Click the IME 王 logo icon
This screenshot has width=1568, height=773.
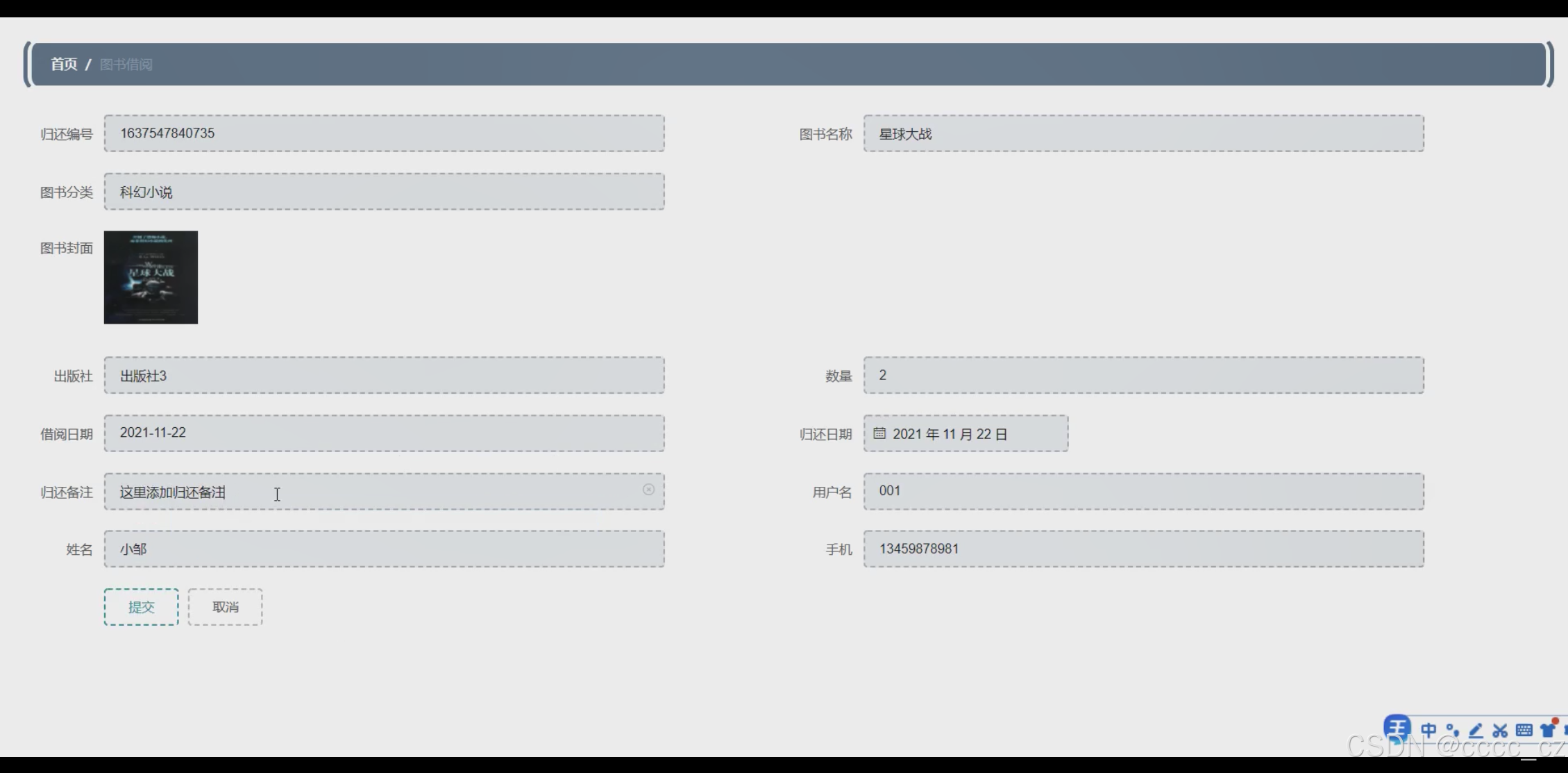pyautogui.click(x=1397, y=729)
